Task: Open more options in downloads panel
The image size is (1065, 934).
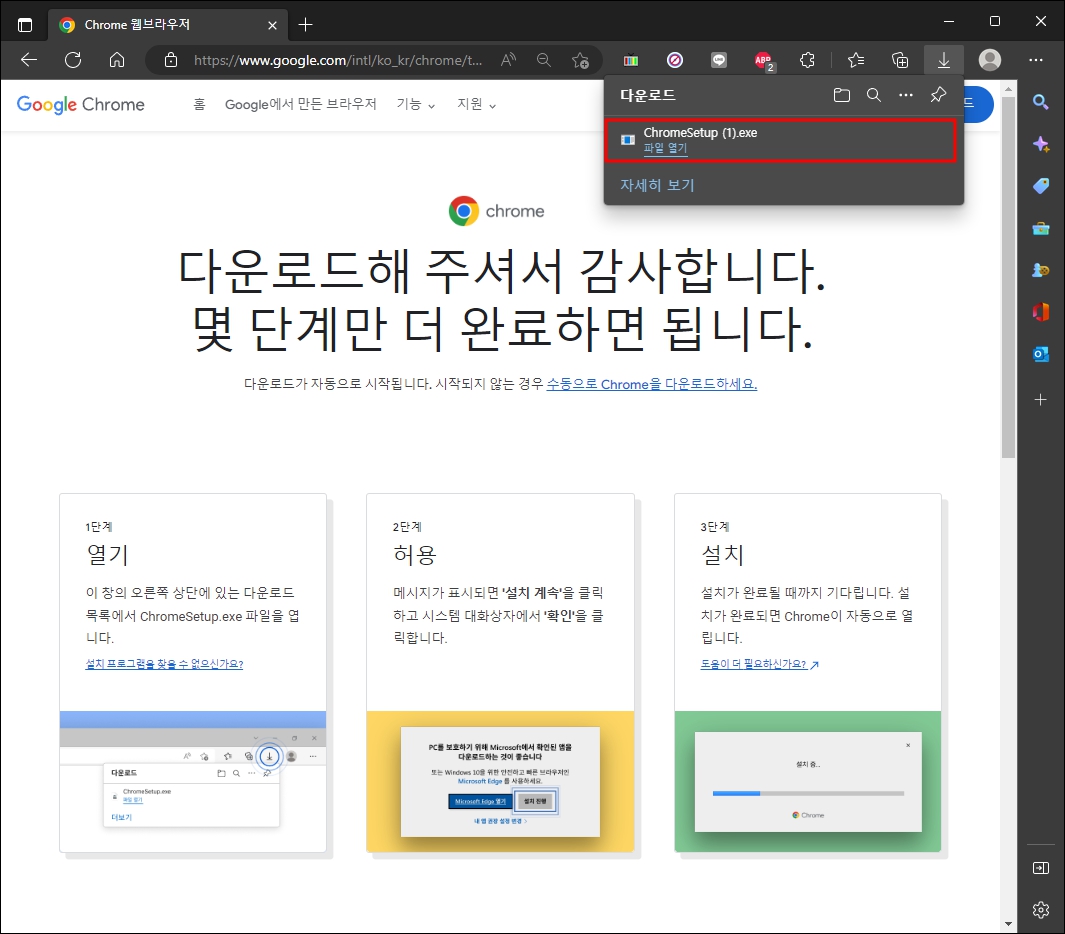Action: click(906, 95)
